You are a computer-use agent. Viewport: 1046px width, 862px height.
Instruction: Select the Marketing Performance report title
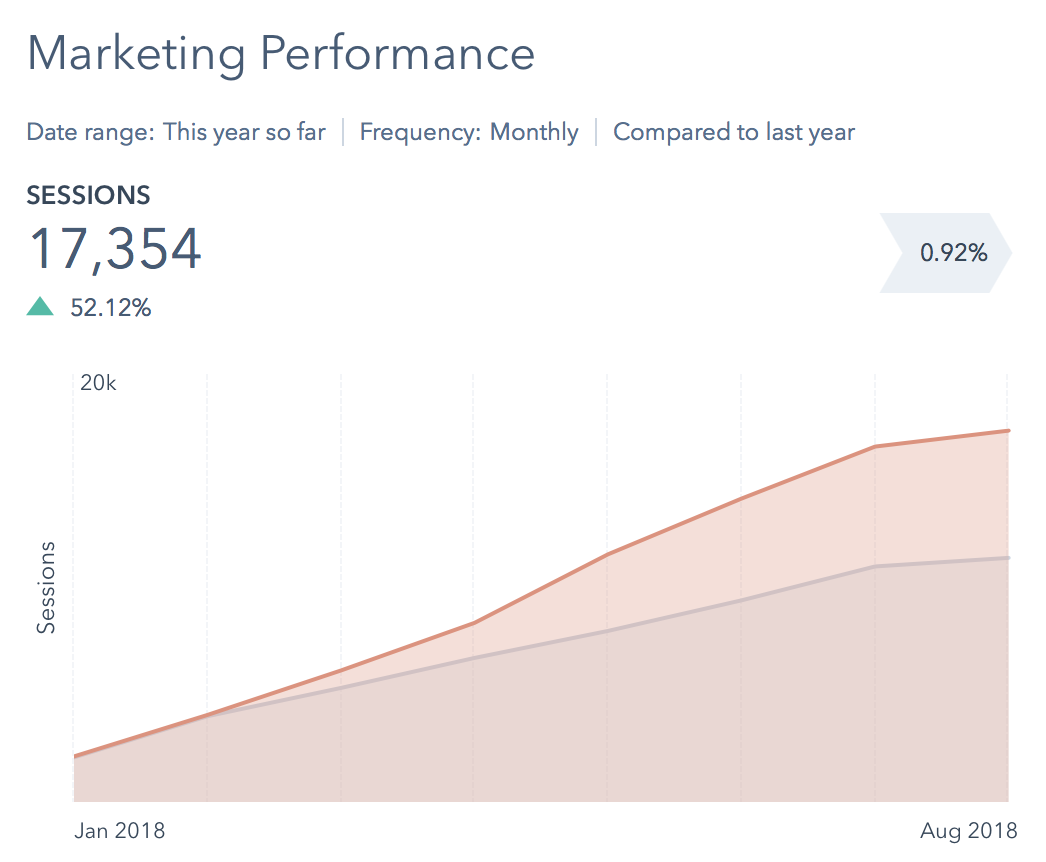coord(281,54)
